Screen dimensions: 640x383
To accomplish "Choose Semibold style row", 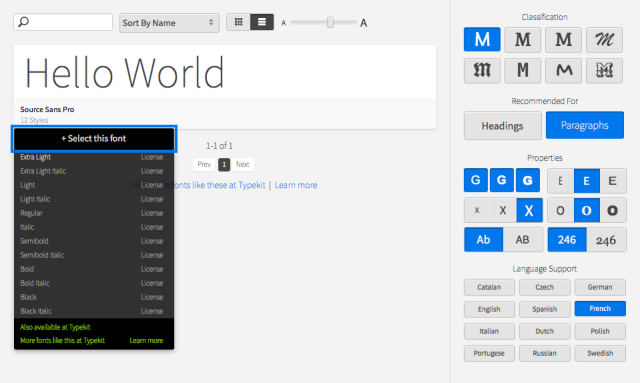I will tap(94, 241).
